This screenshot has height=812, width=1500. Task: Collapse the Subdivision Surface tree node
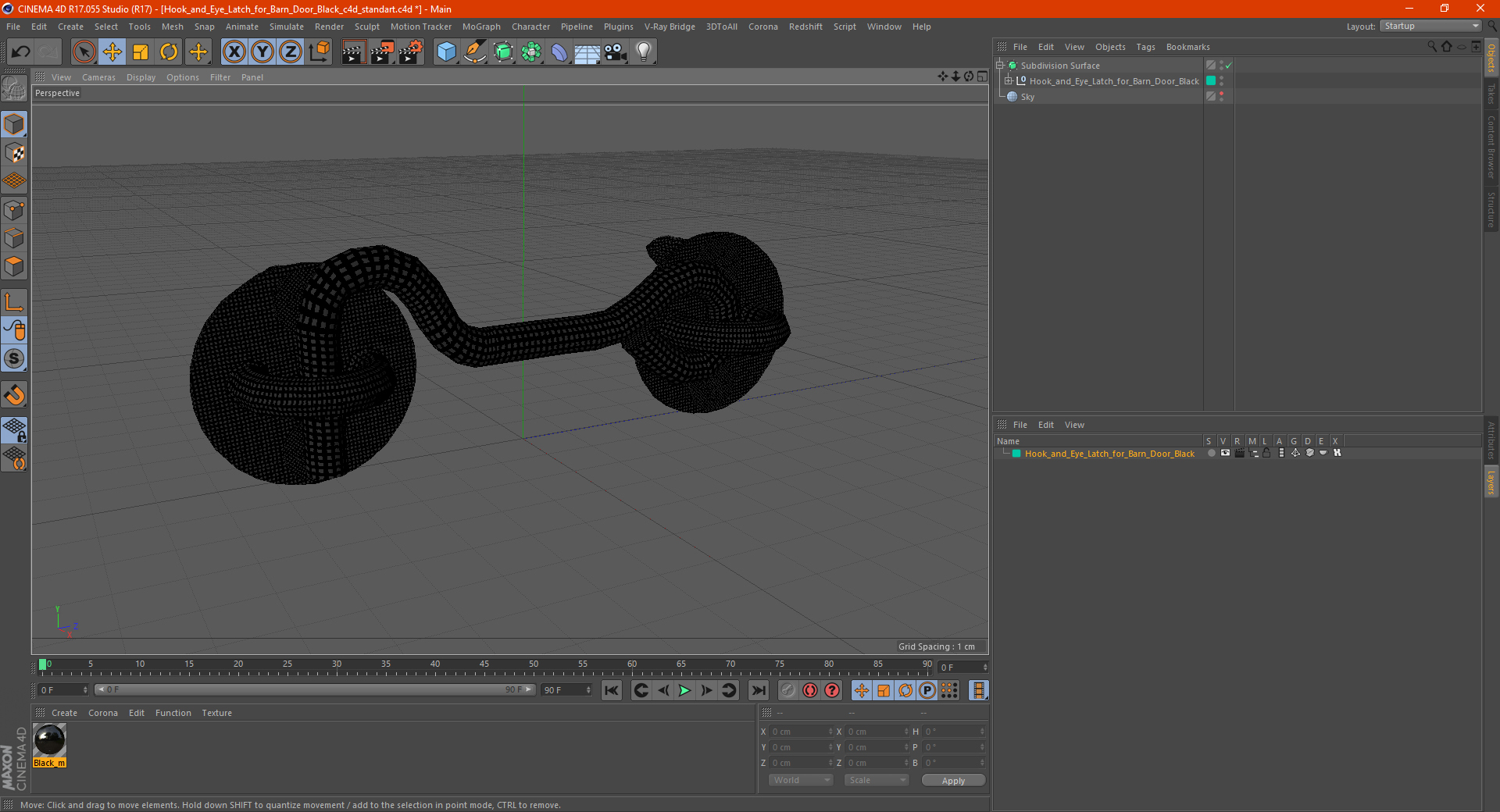[x=999, y=66]
